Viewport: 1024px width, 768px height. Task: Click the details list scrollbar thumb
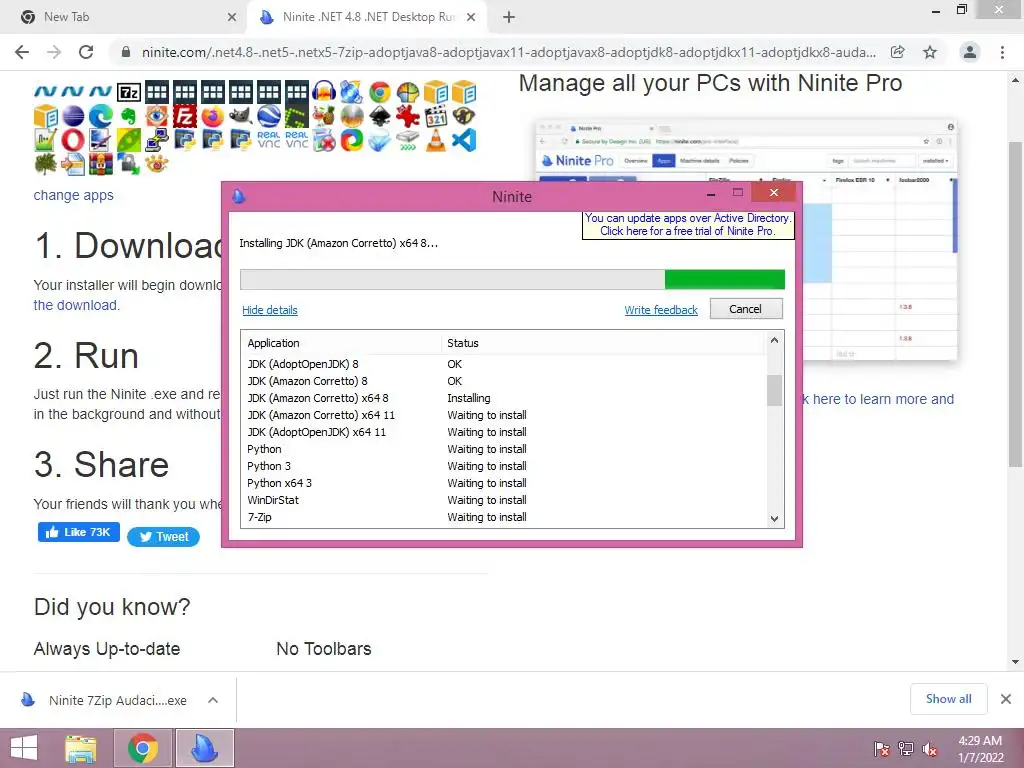[x=775, y=391]
